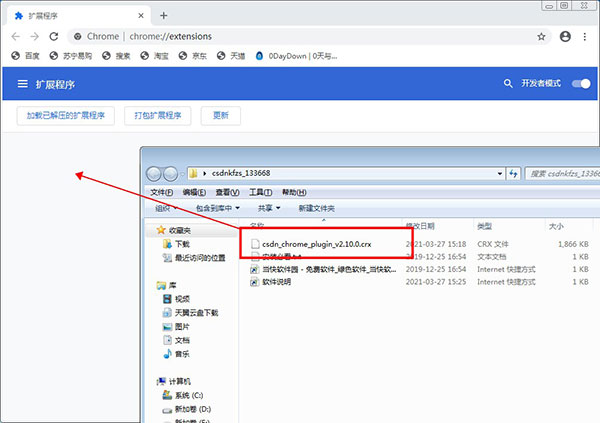
Task: Sort by 大小 column header
Action: 556,226
